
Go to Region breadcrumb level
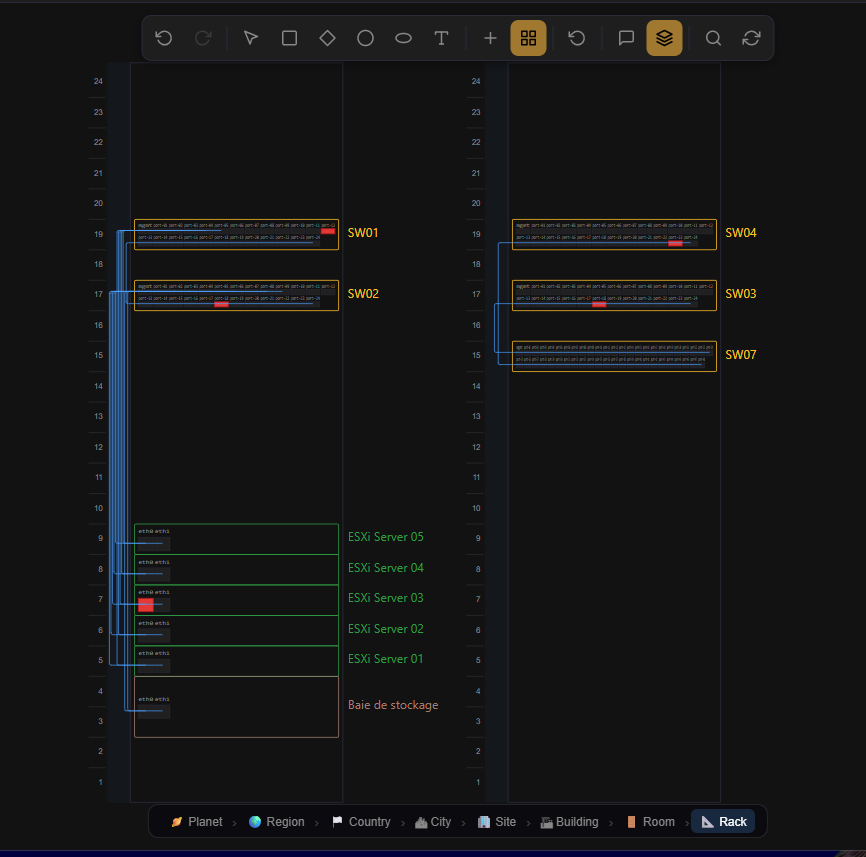277,822
